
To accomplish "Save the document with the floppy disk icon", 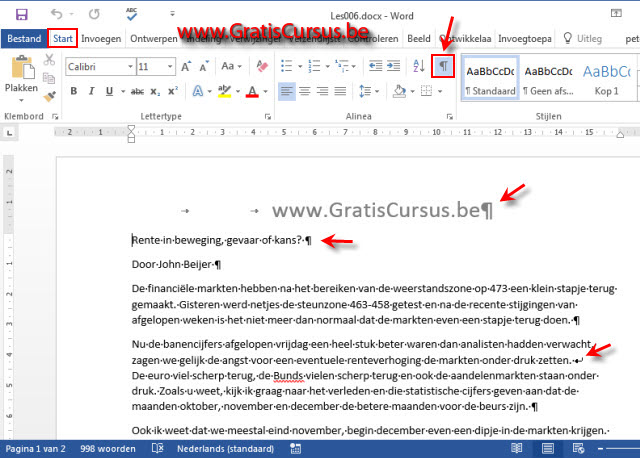I will tap(22, 14).
